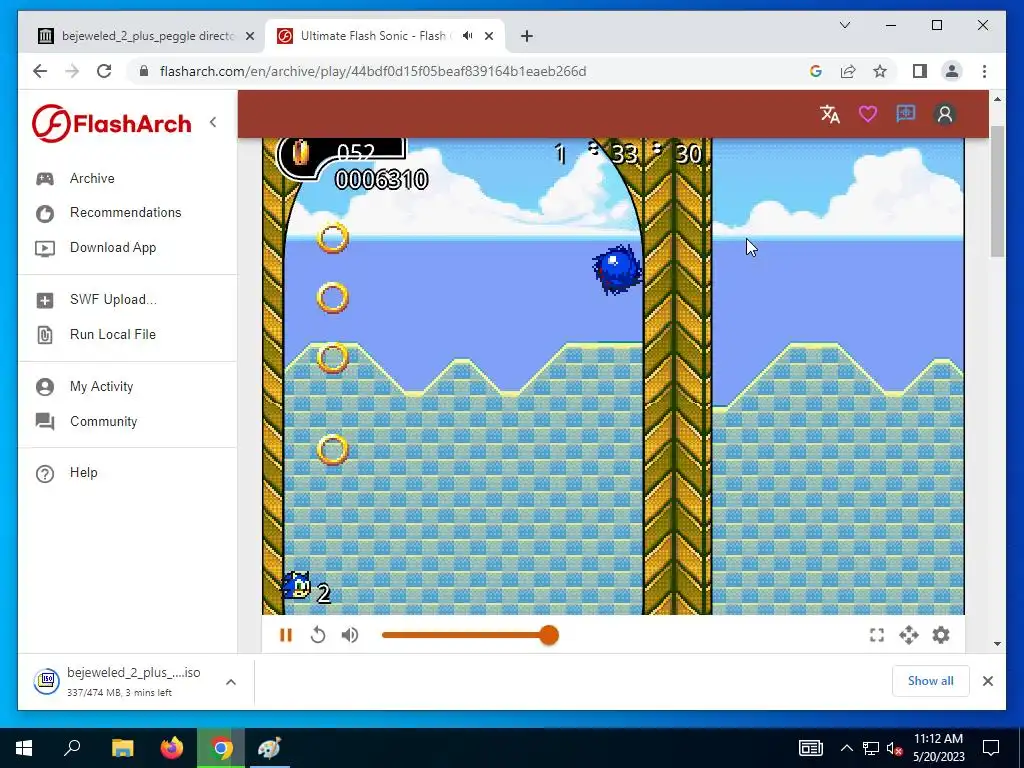Viewport: 1024px width, 768px height.
Task: View site info with the lock icon
Action: coord(144,71)
